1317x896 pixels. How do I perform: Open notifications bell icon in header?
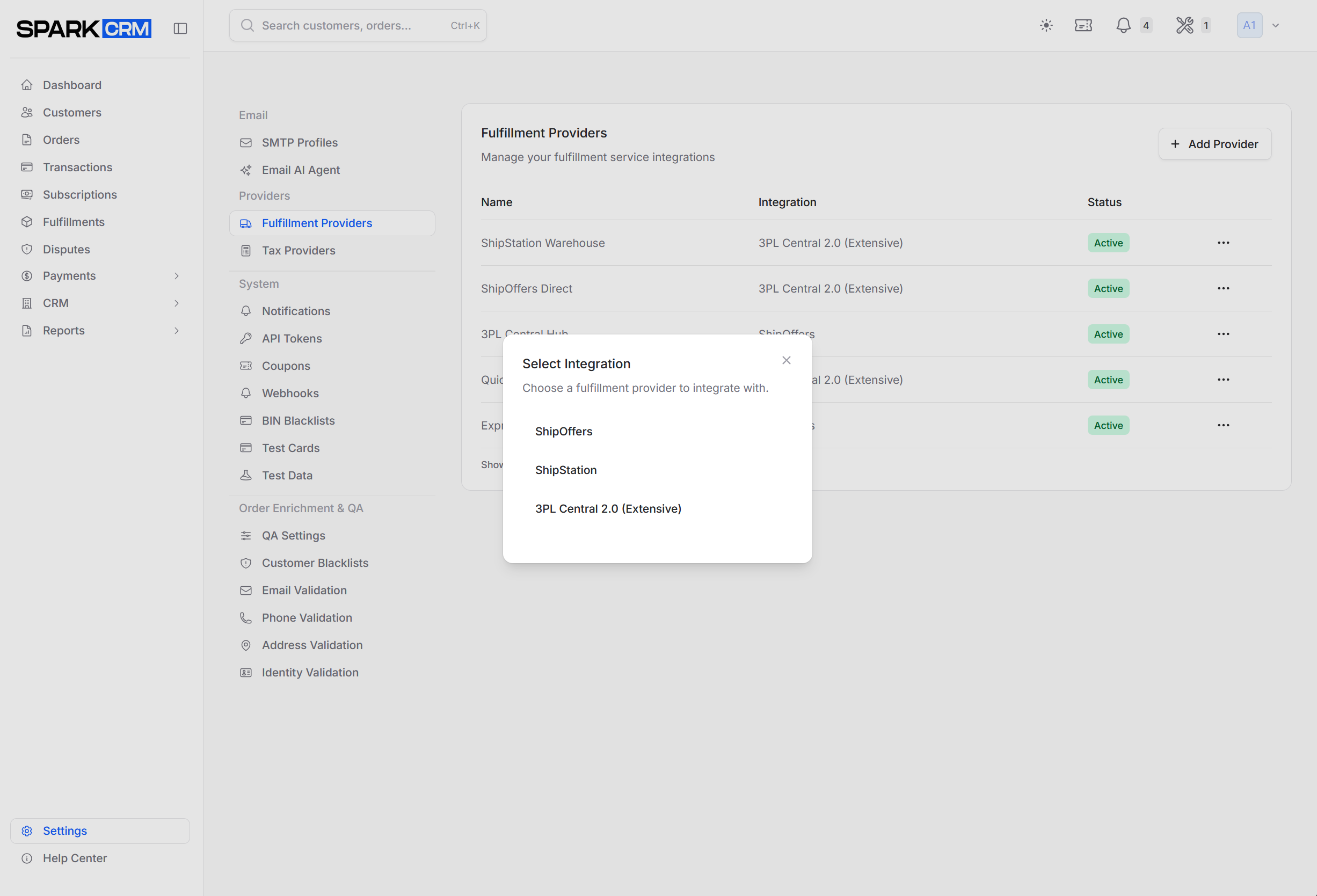coord(1123,26)
